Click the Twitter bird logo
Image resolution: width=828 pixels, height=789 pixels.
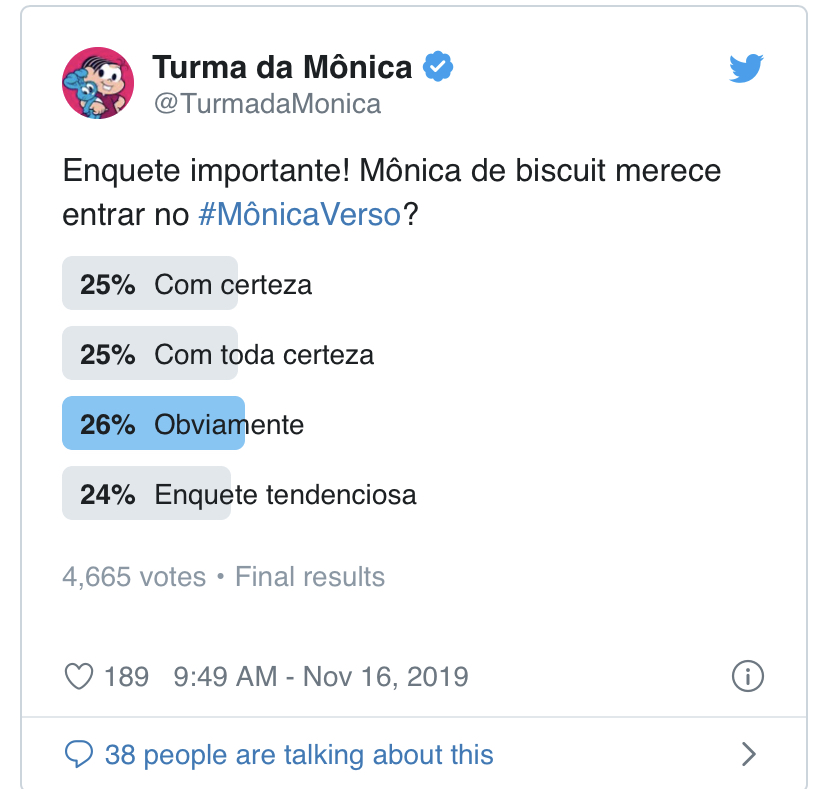(x=746, y=68)
